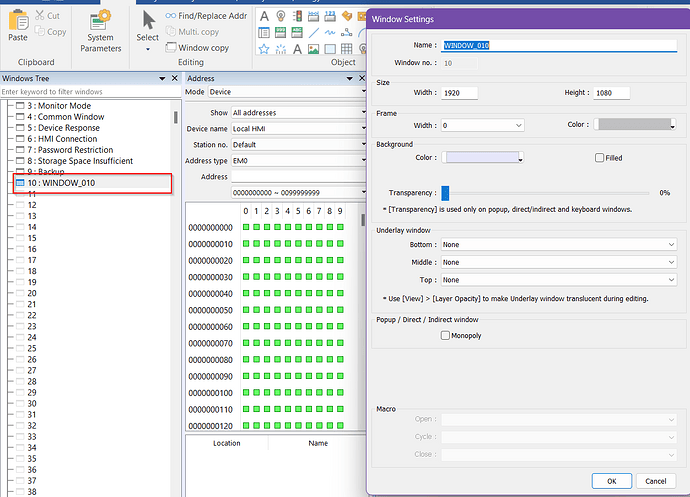
Task: Pick the Frame color swatch
Action: click(x=635, y=125)
